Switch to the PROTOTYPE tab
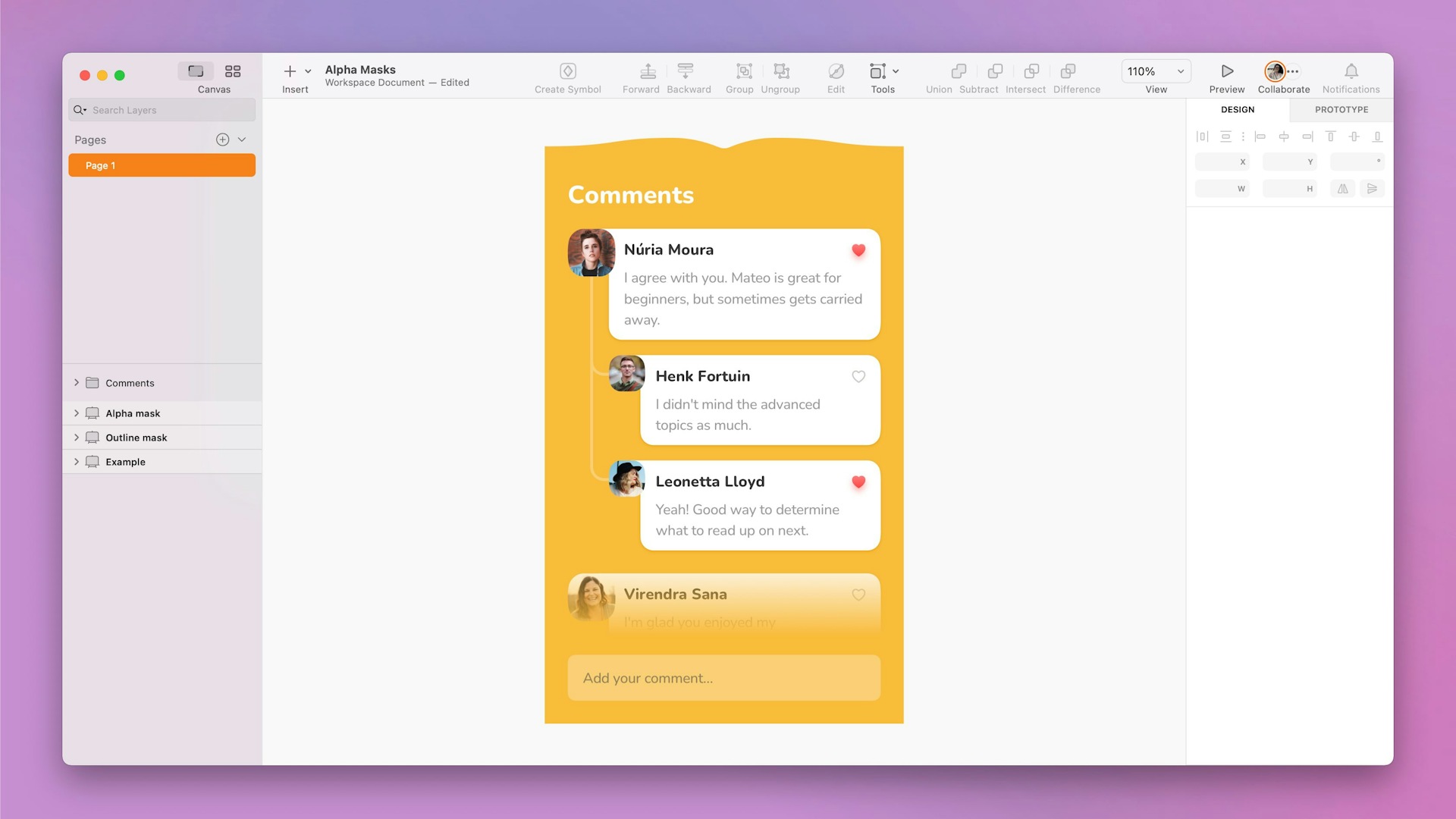Image resolution: width=1456 pixels, height=819 pixels. click(1341, 109)
